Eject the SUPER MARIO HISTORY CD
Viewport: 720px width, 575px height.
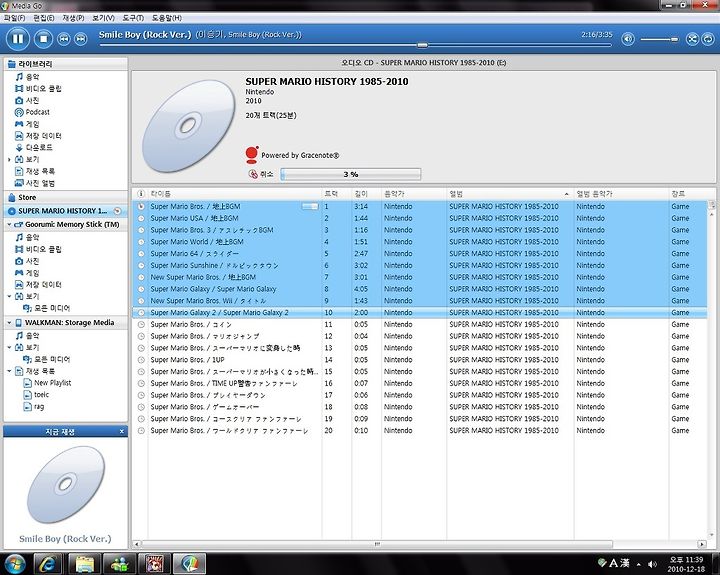pyautogui.click(x=118, y=211)
